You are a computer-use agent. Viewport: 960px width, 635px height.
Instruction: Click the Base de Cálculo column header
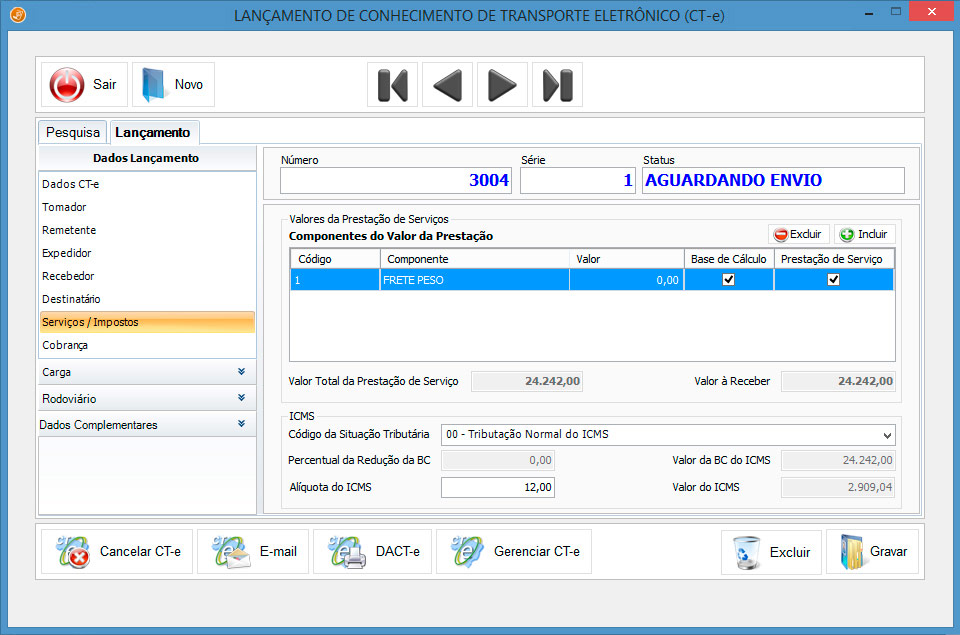[x=729, y=259]
